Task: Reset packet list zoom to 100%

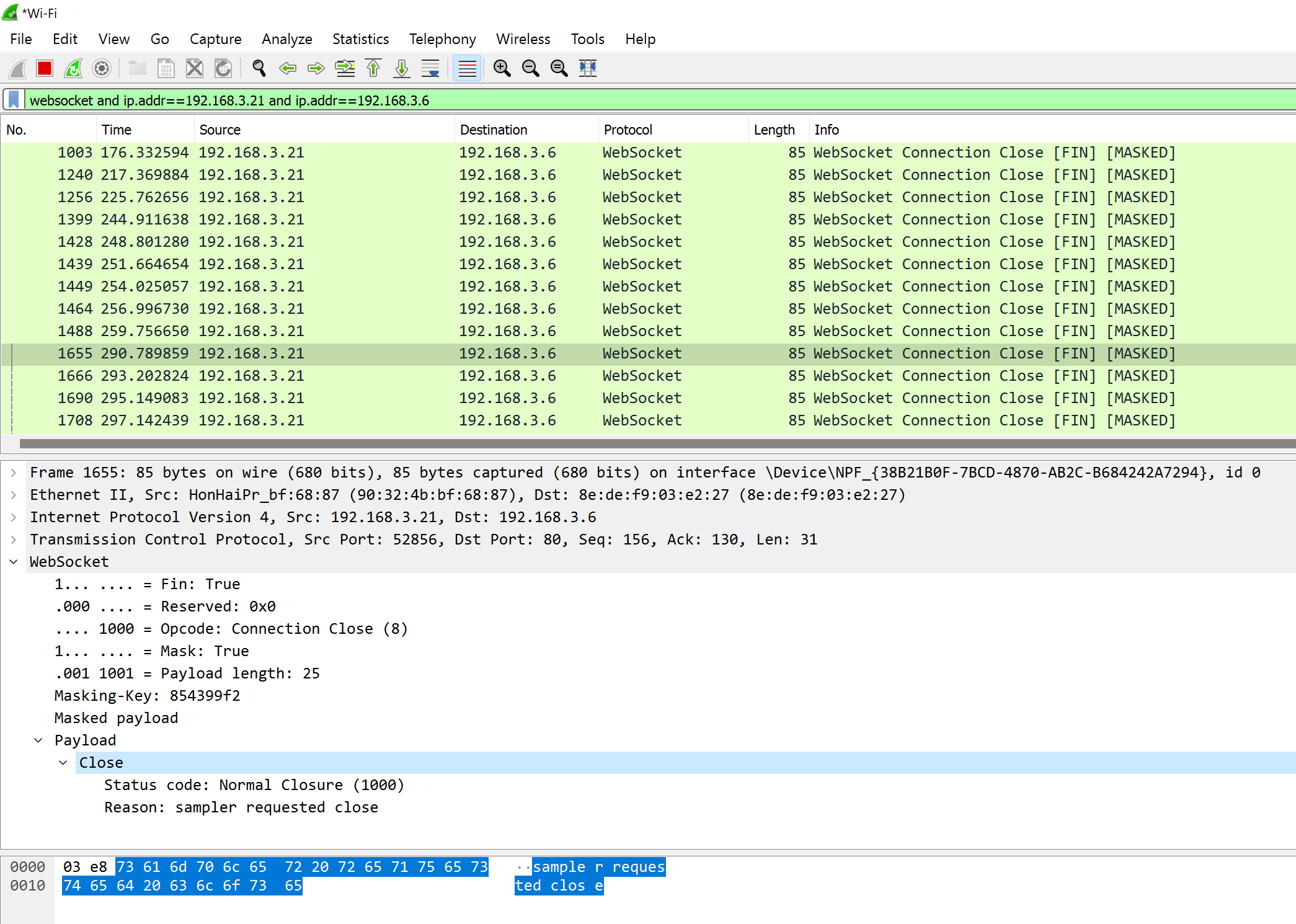Action: coord(559,68)
